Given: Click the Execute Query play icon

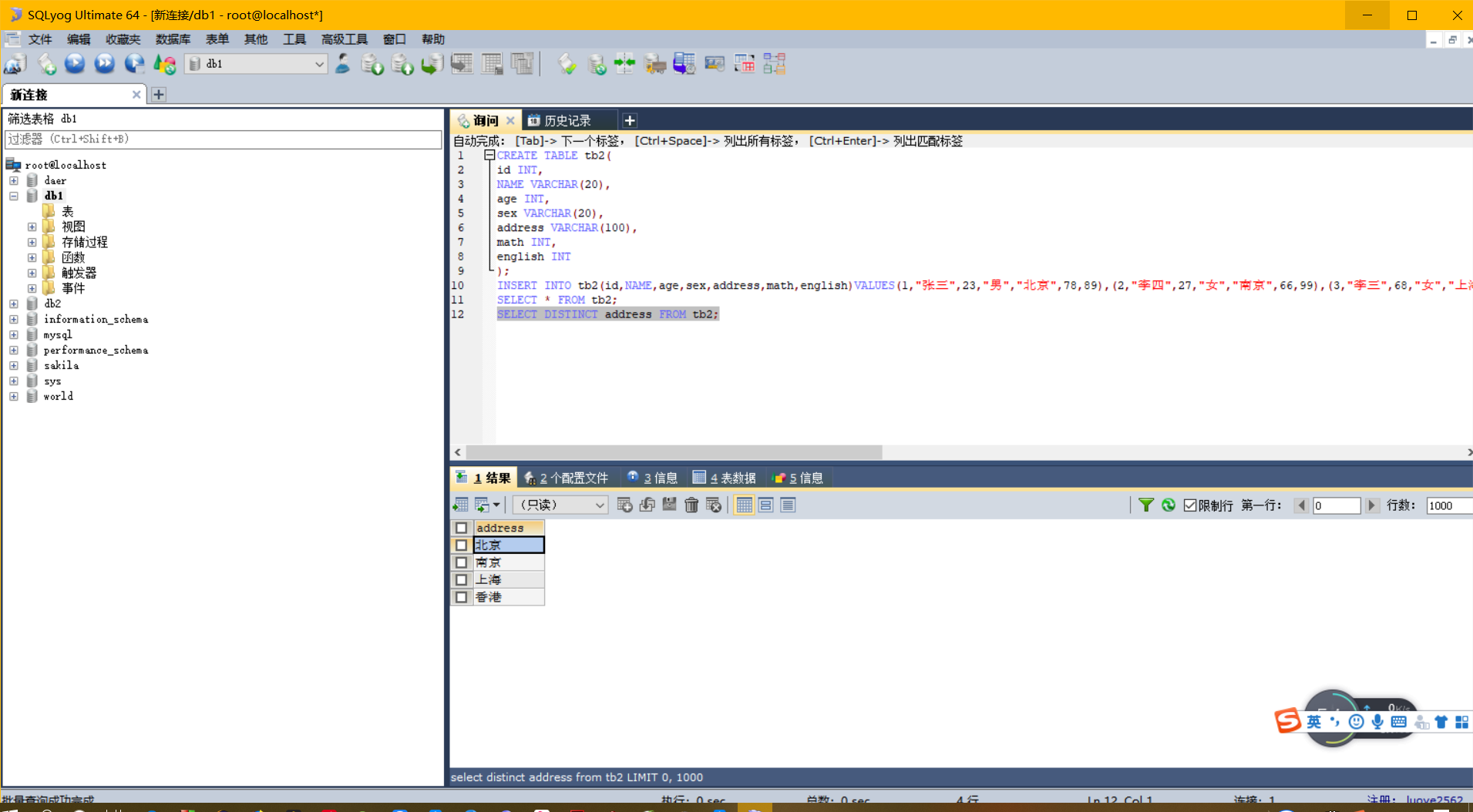Looking at the screenshot, I should pyautogui.click(x=75, y=64).
